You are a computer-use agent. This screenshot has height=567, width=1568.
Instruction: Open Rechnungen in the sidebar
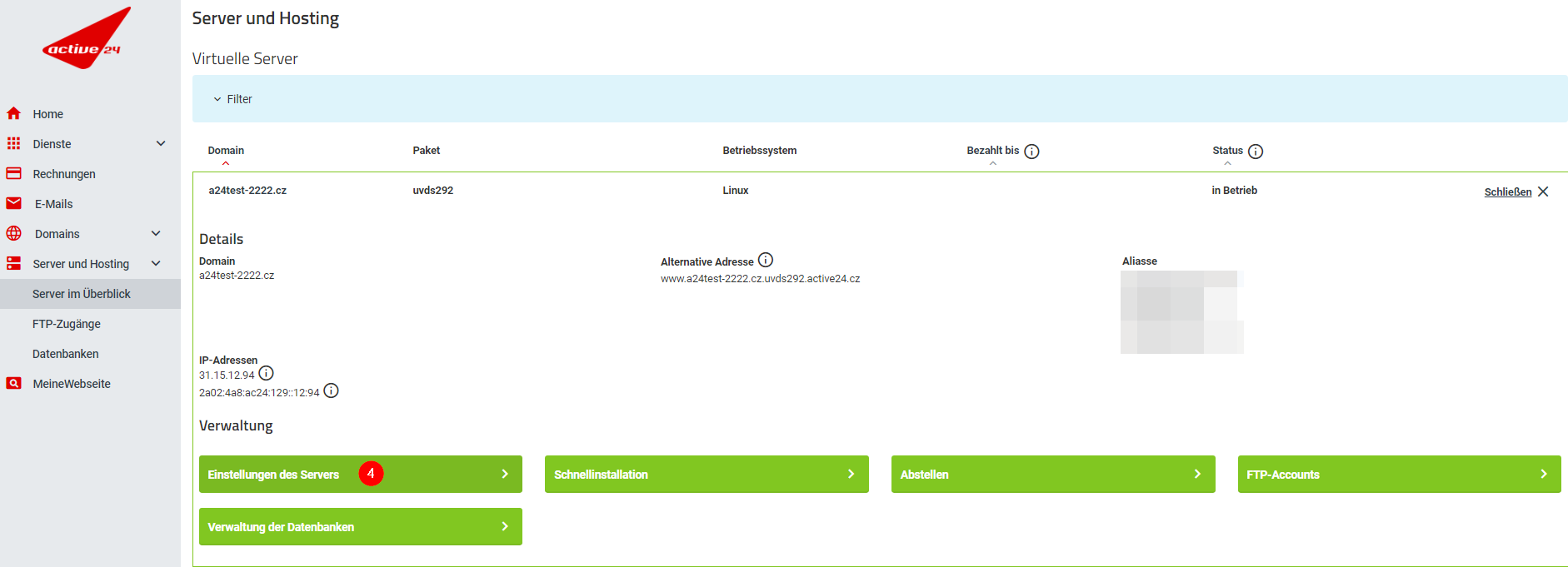[x=64, y=174]
